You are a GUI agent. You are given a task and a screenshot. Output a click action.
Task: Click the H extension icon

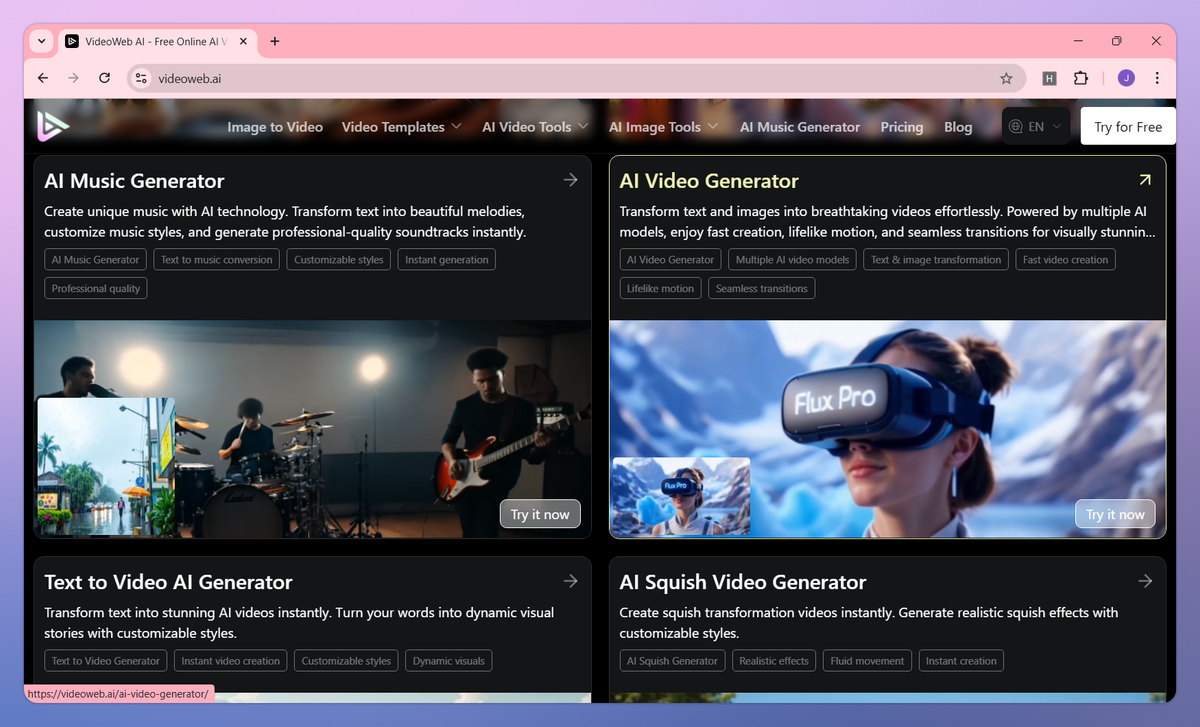[x=1049, y=78]
